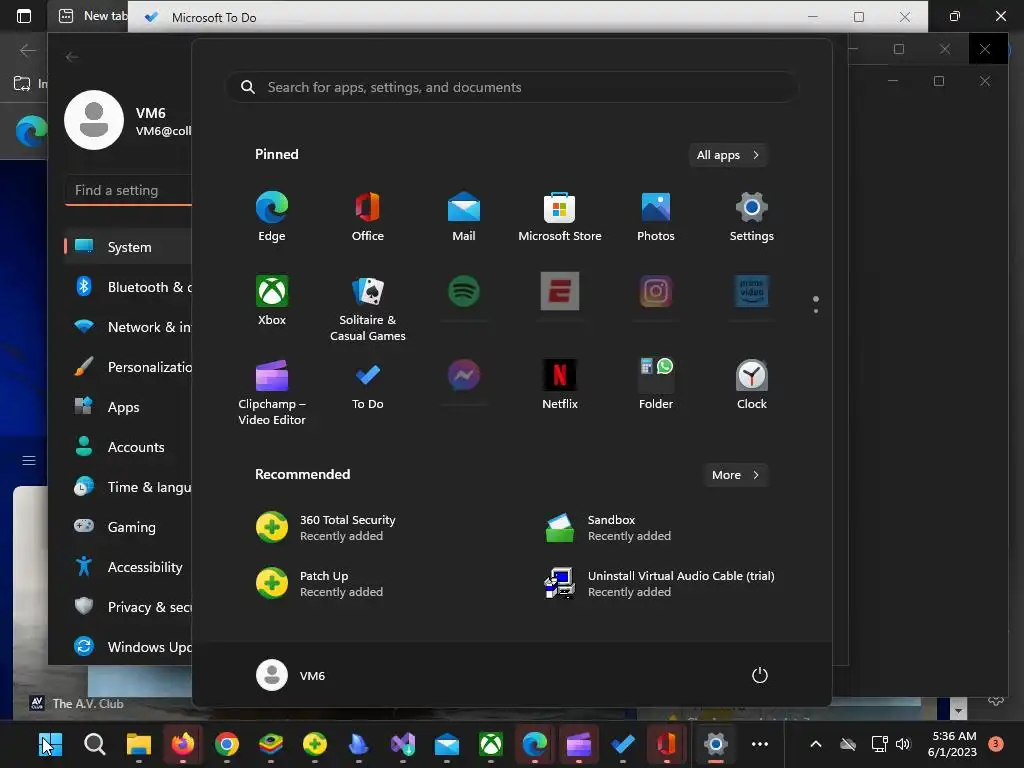Open Gaming in the Settings sidebar
1024x768 pixels.
pyautogui.click(x=128, y=527)
